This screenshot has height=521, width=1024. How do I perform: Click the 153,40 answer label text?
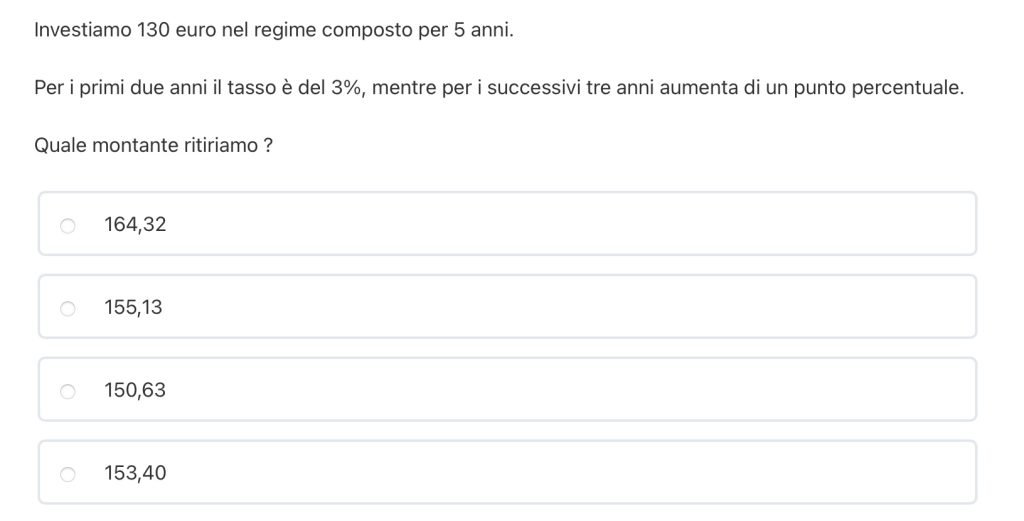(x=135, y=473)
